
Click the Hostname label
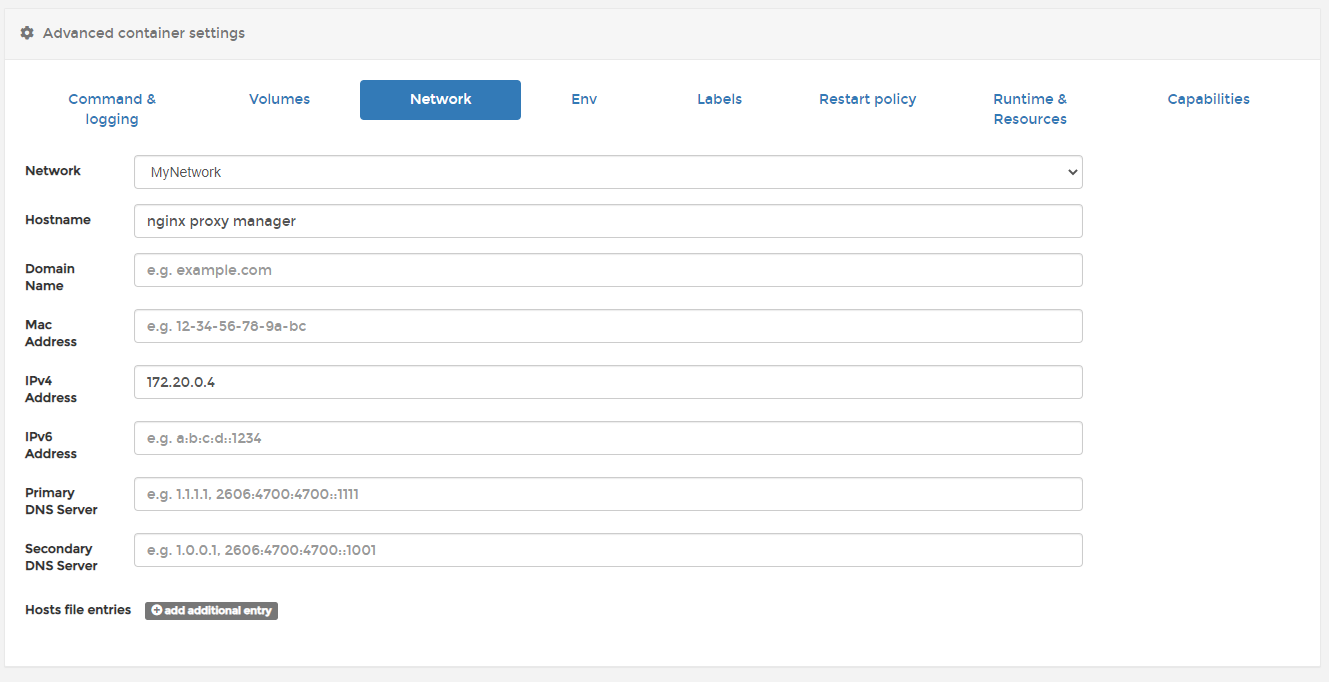click(58, 219)
